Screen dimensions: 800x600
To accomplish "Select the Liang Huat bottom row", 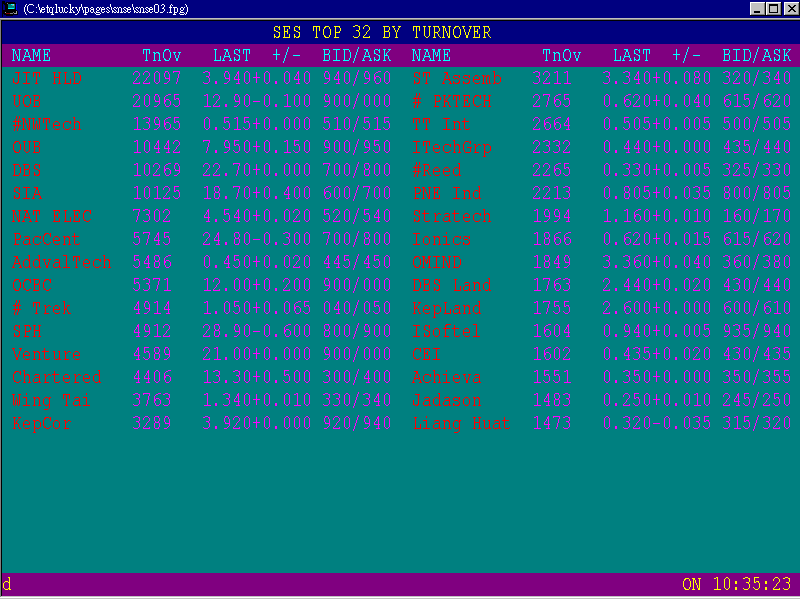I will click(461, 423).
